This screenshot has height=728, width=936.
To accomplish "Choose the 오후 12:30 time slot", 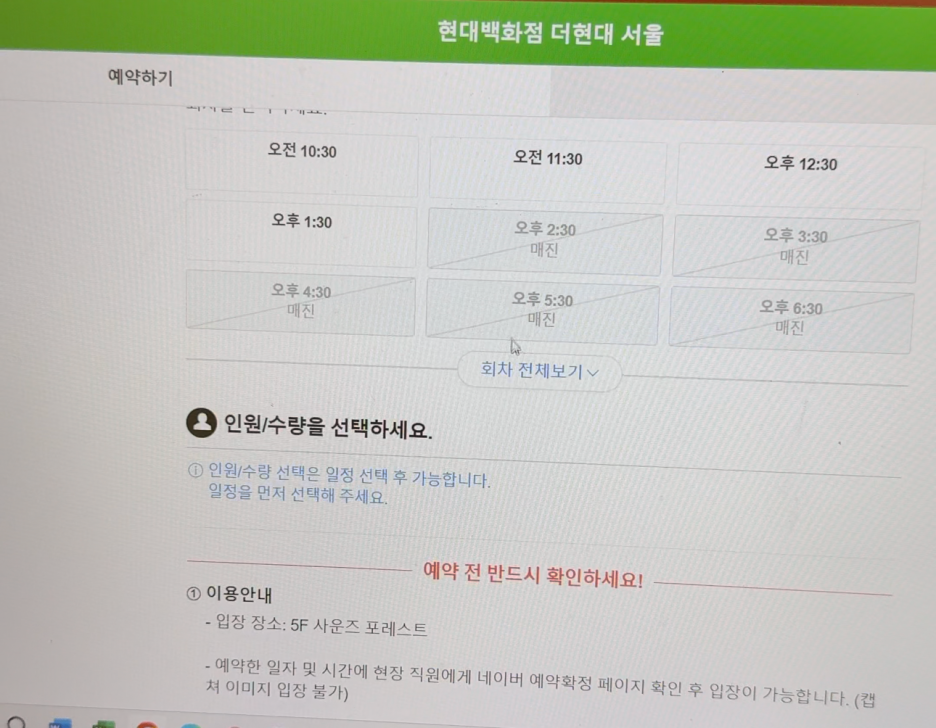I will click(800, 176).
